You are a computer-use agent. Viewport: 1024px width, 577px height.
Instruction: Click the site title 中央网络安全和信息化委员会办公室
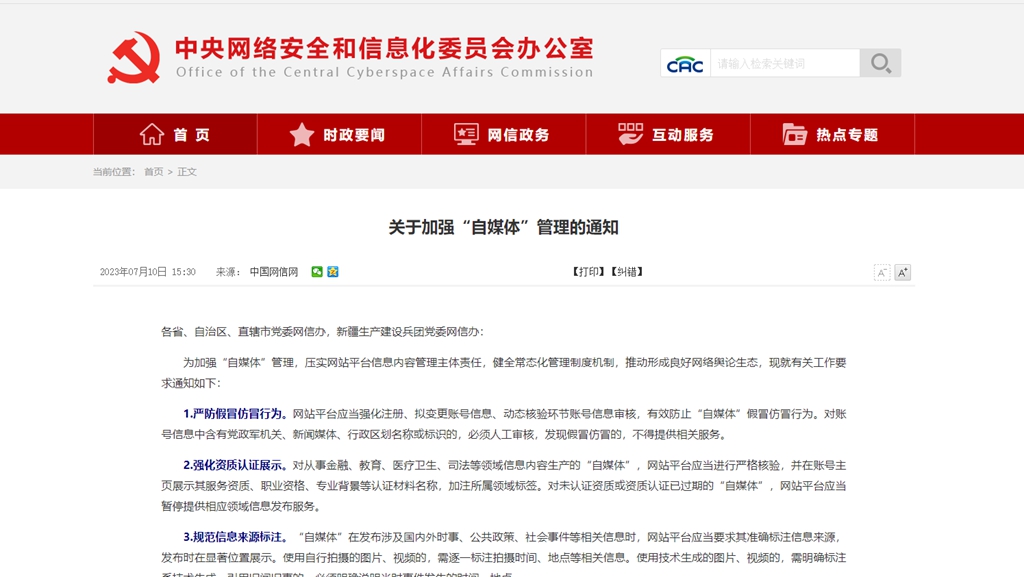tap(384, 48)
